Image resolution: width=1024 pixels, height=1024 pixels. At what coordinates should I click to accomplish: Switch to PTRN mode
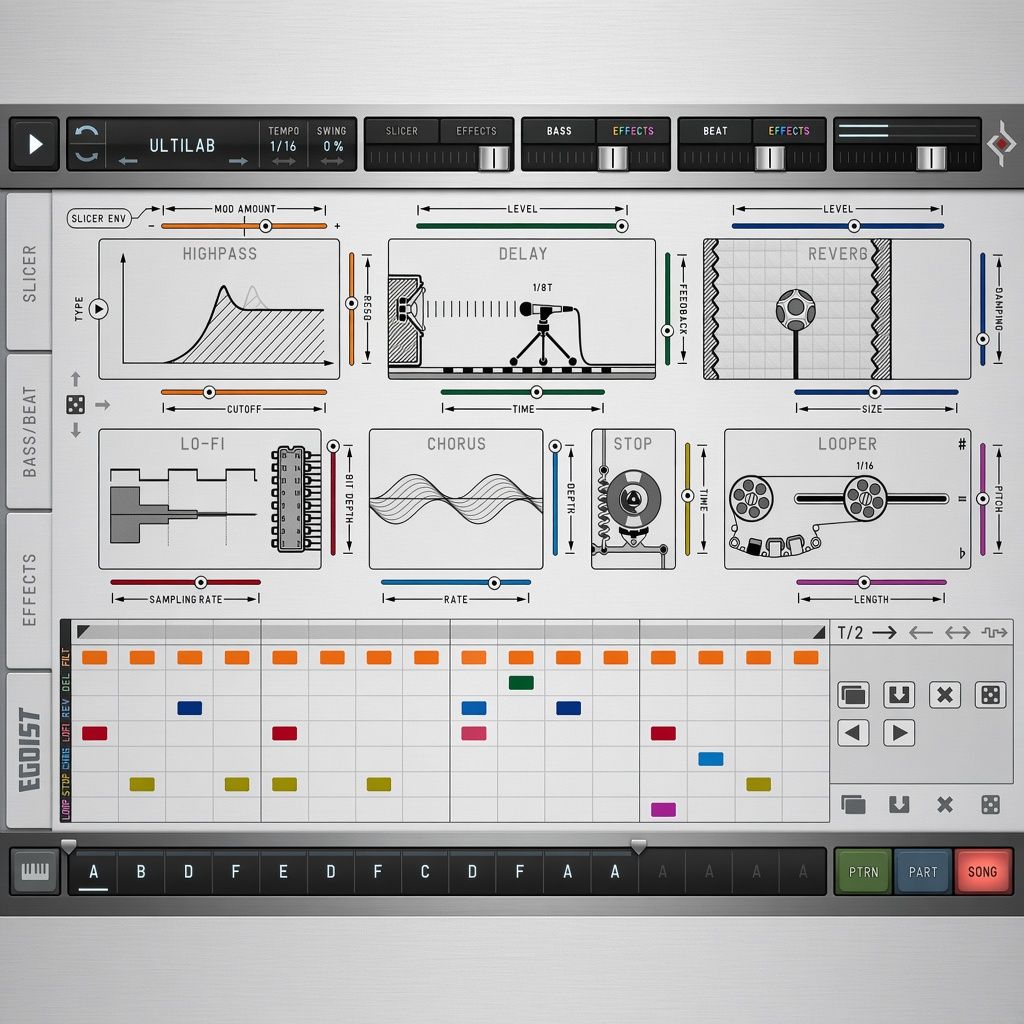[863, 872]
